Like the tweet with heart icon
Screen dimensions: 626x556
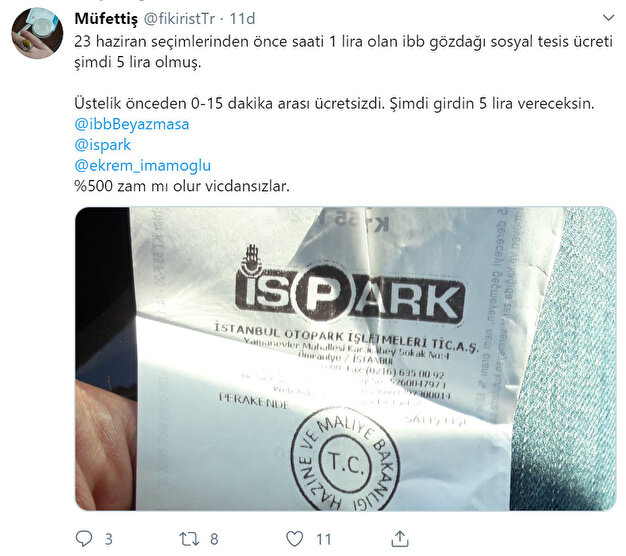[x=295, y=539]
